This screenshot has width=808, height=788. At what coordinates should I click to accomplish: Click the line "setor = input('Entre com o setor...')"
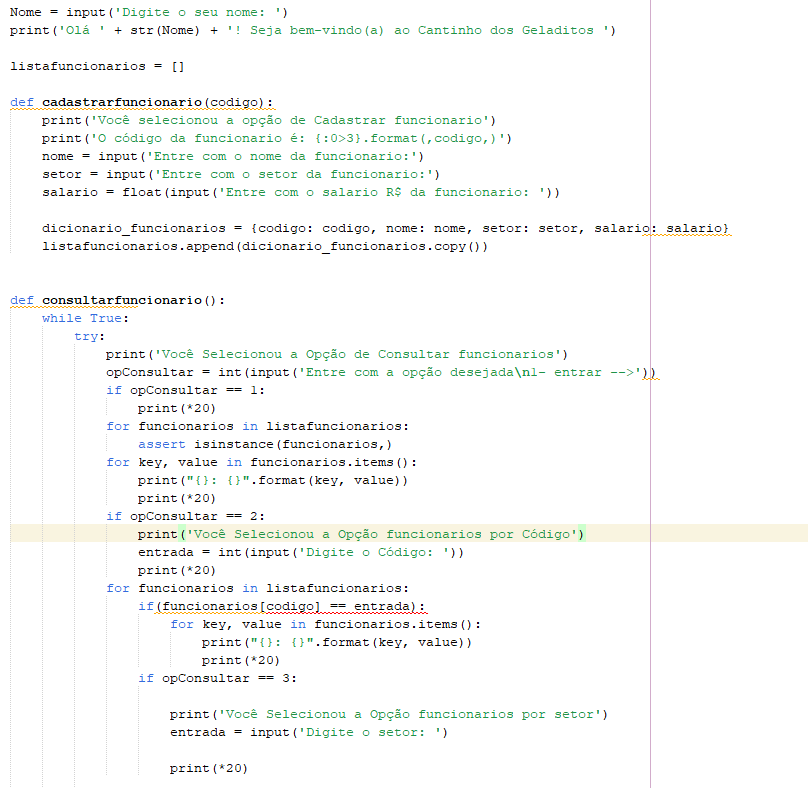coord(241,175)
